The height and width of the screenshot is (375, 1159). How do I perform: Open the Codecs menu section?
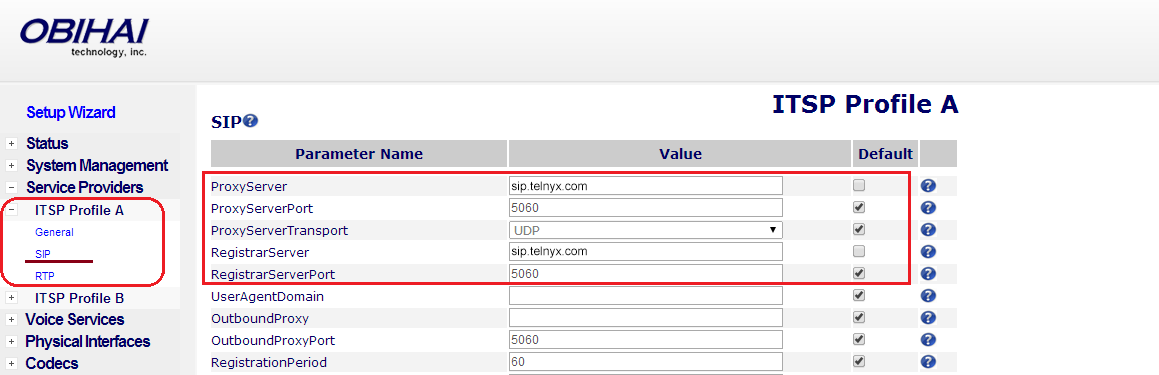pyautogui.click(x=52, y=364)
